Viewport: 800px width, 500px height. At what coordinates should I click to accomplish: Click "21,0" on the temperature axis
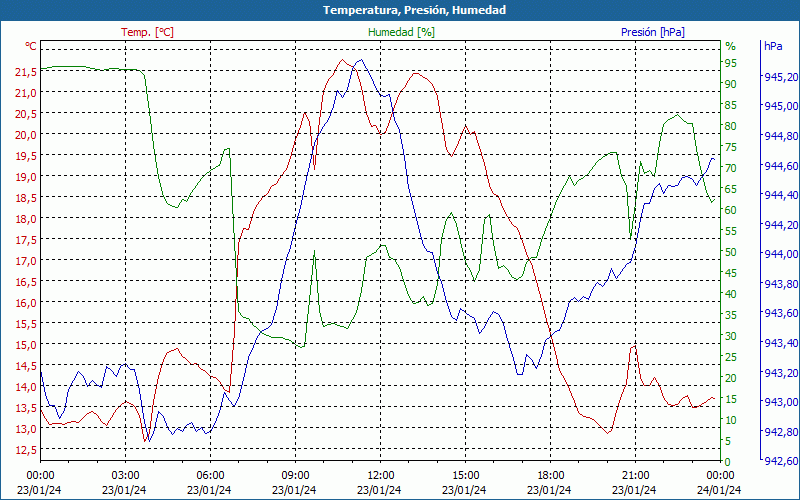[26, 93]
